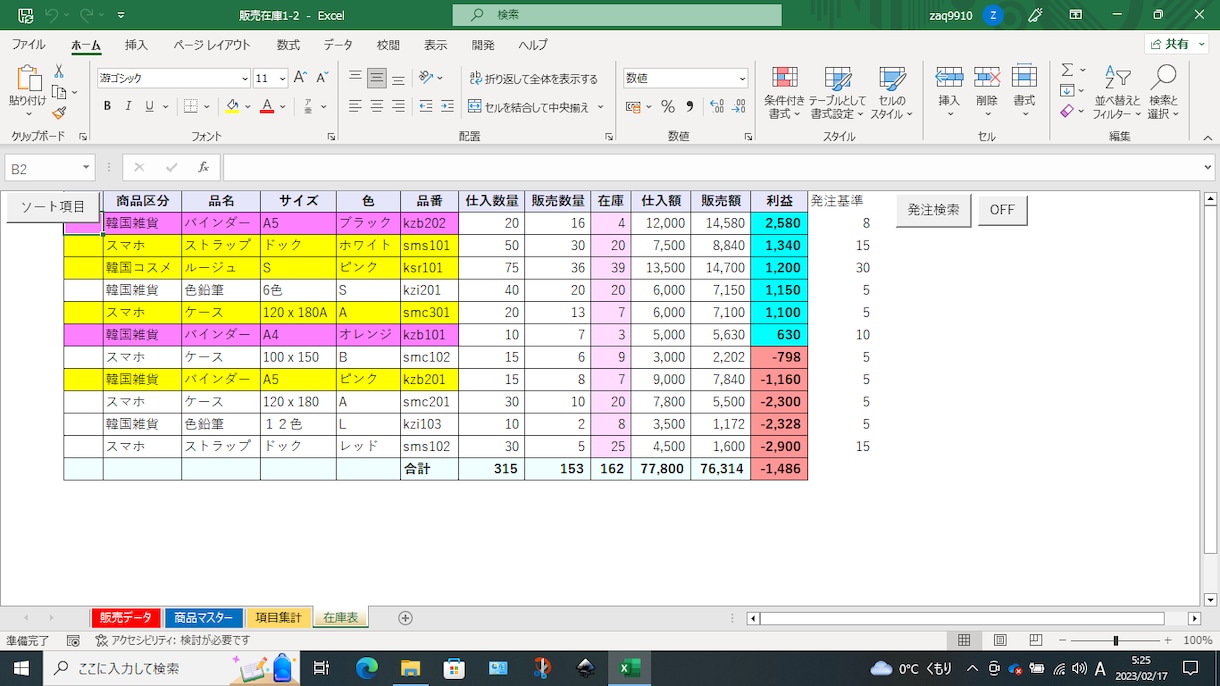Viewport: 1220px width, 686px height.
Task: Switch to the データ (Data) ribbon tab
Action: click(338, 45)
